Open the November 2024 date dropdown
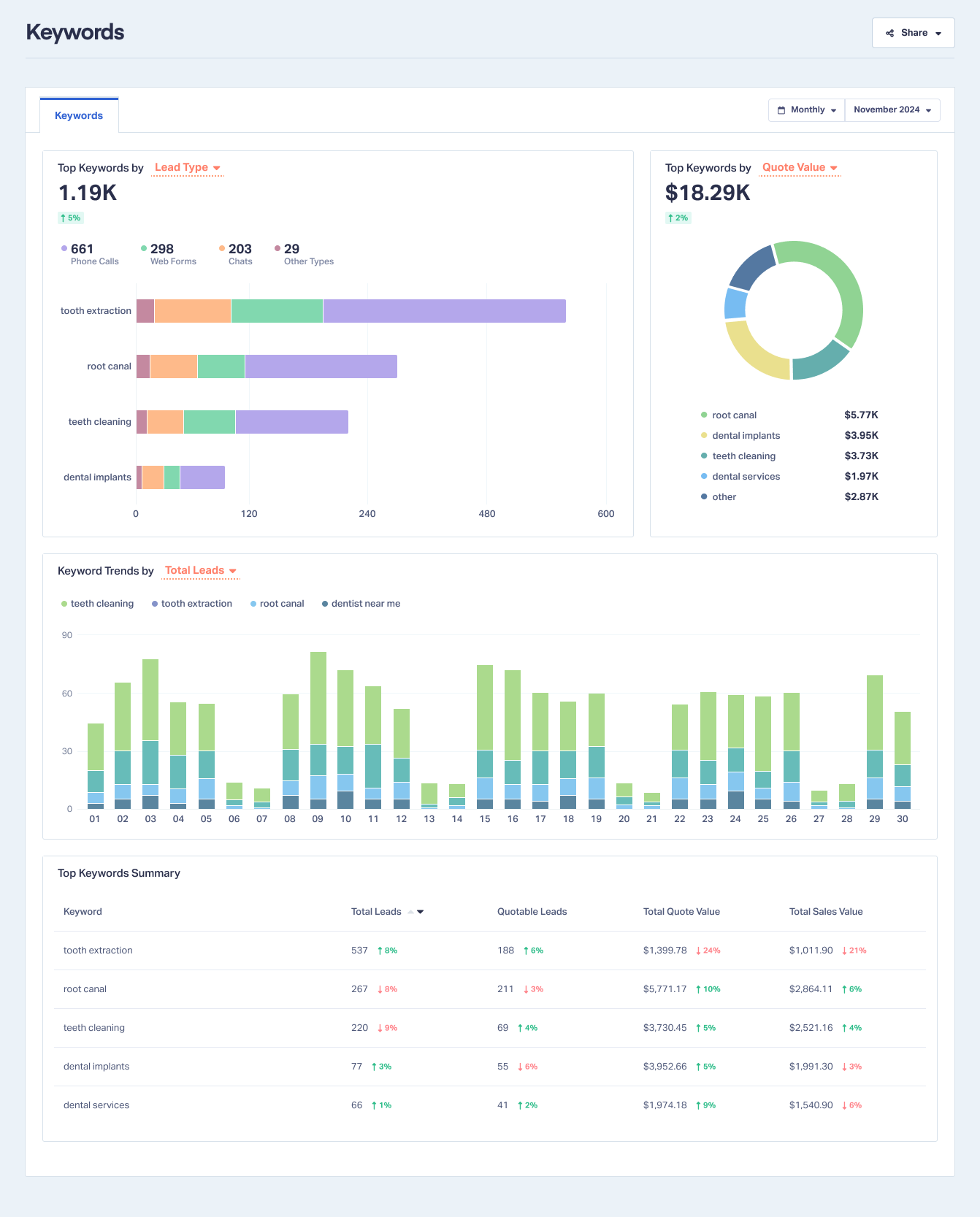Viewport: 980px width, 1217px height. click(x=892, y=110)
